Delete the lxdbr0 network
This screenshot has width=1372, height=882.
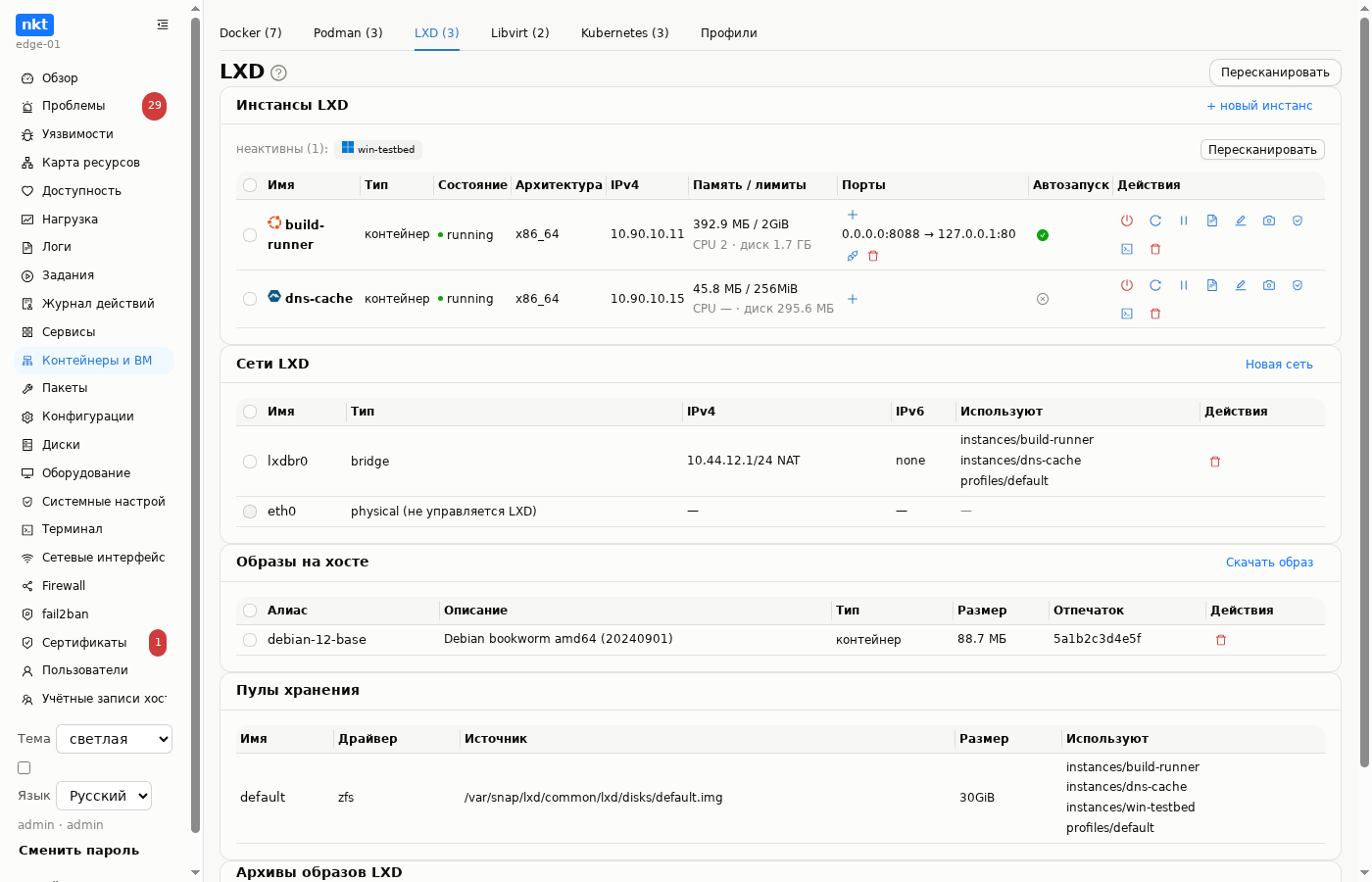[1215, 462]
